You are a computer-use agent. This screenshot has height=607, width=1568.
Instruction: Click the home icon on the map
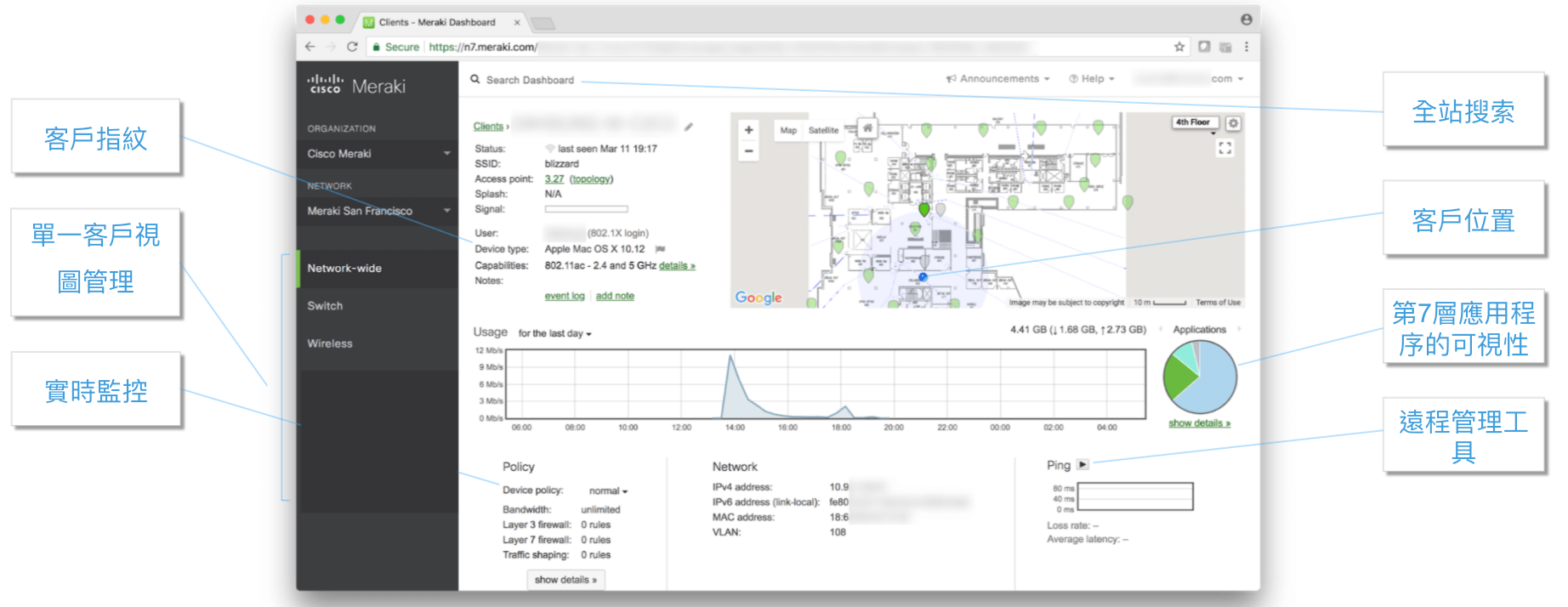click(x=867, y=128)
